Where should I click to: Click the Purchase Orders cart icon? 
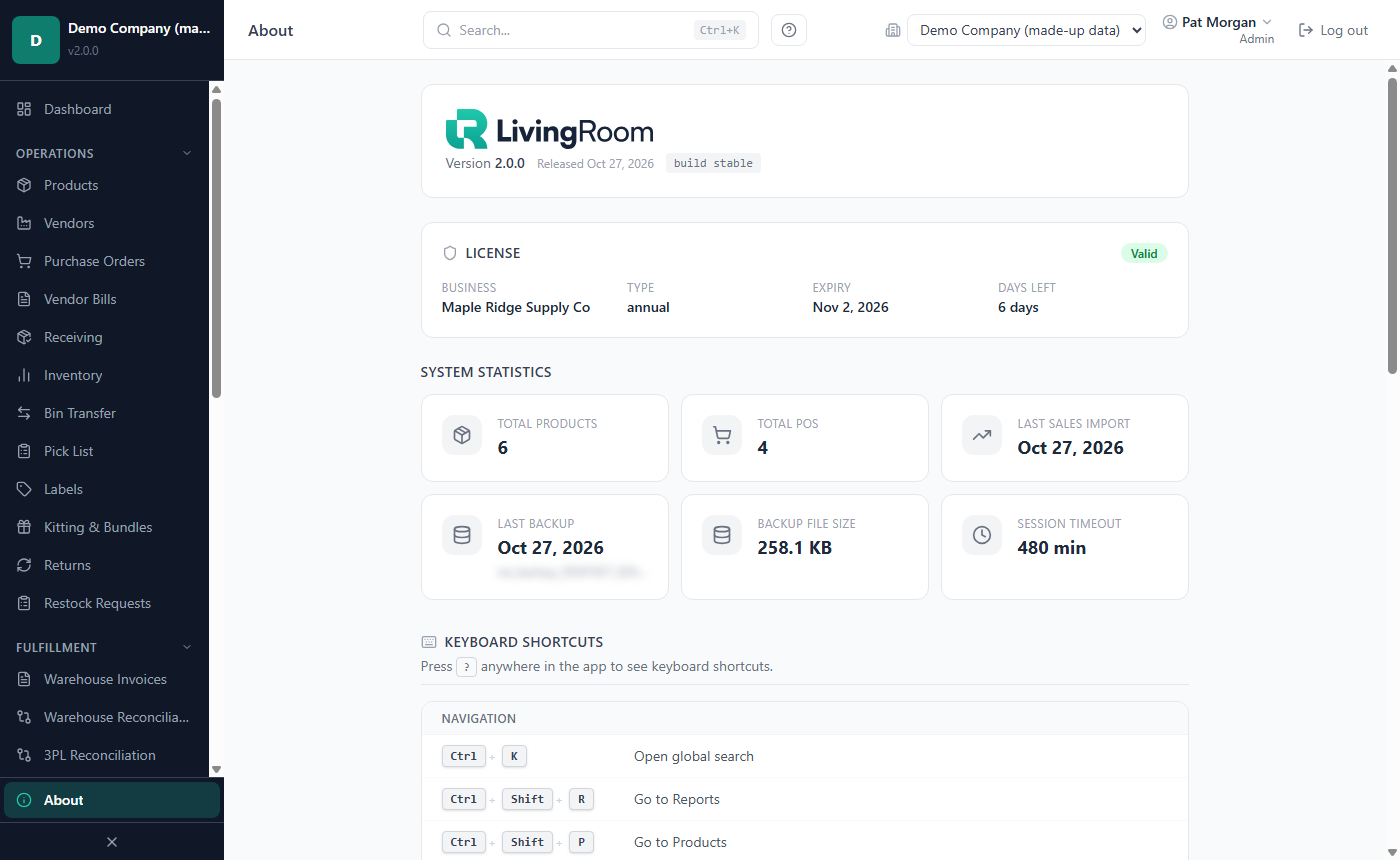(x=24, y=261)
